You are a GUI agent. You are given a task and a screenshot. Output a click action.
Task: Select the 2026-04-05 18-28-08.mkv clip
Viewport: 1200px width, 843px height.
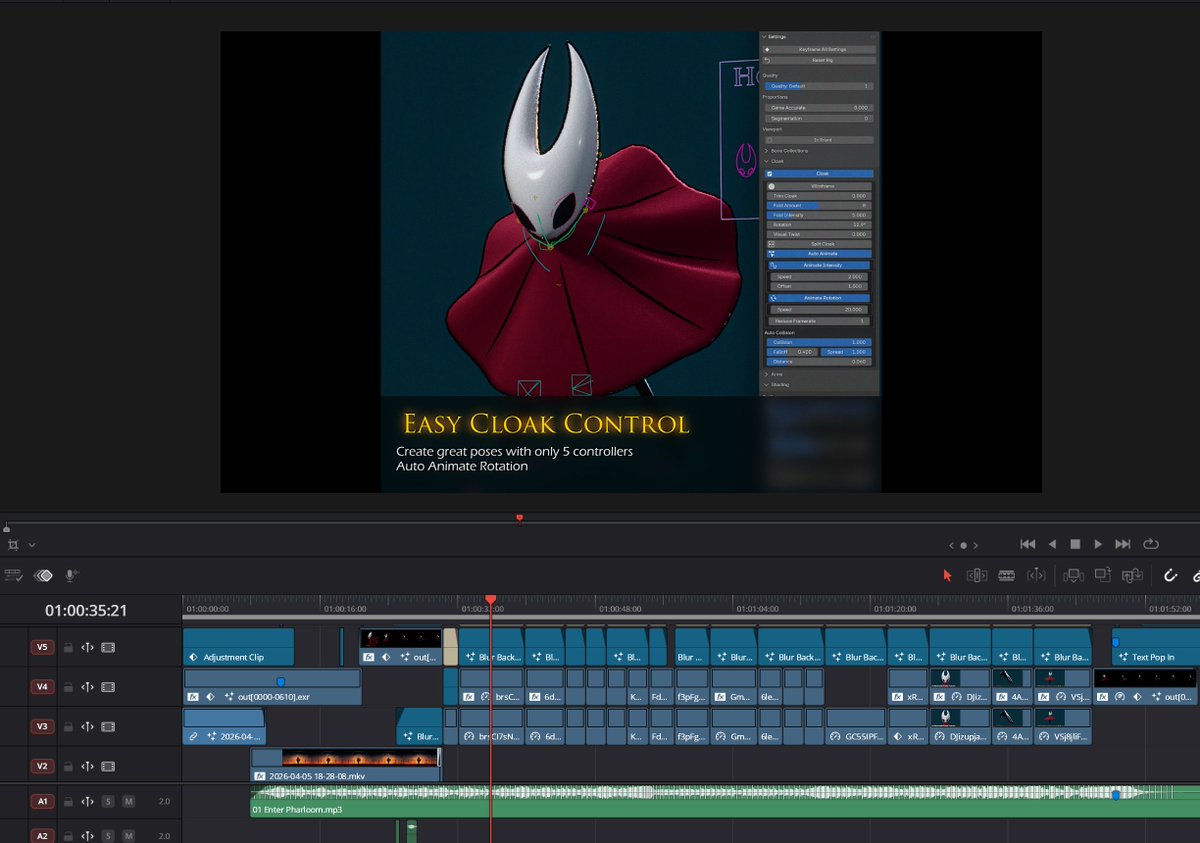[345, 766]
